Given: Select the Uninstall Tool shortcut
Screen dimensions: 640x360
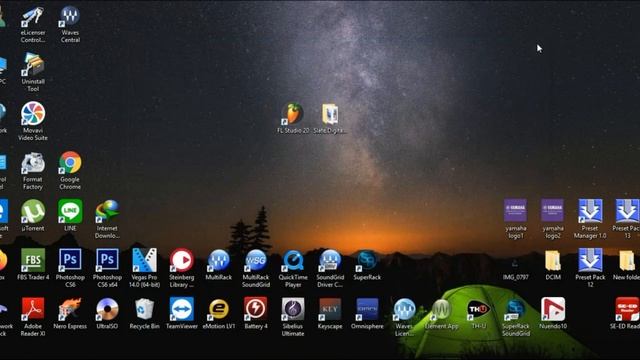Looking at the screenshot, I should 33,65.
